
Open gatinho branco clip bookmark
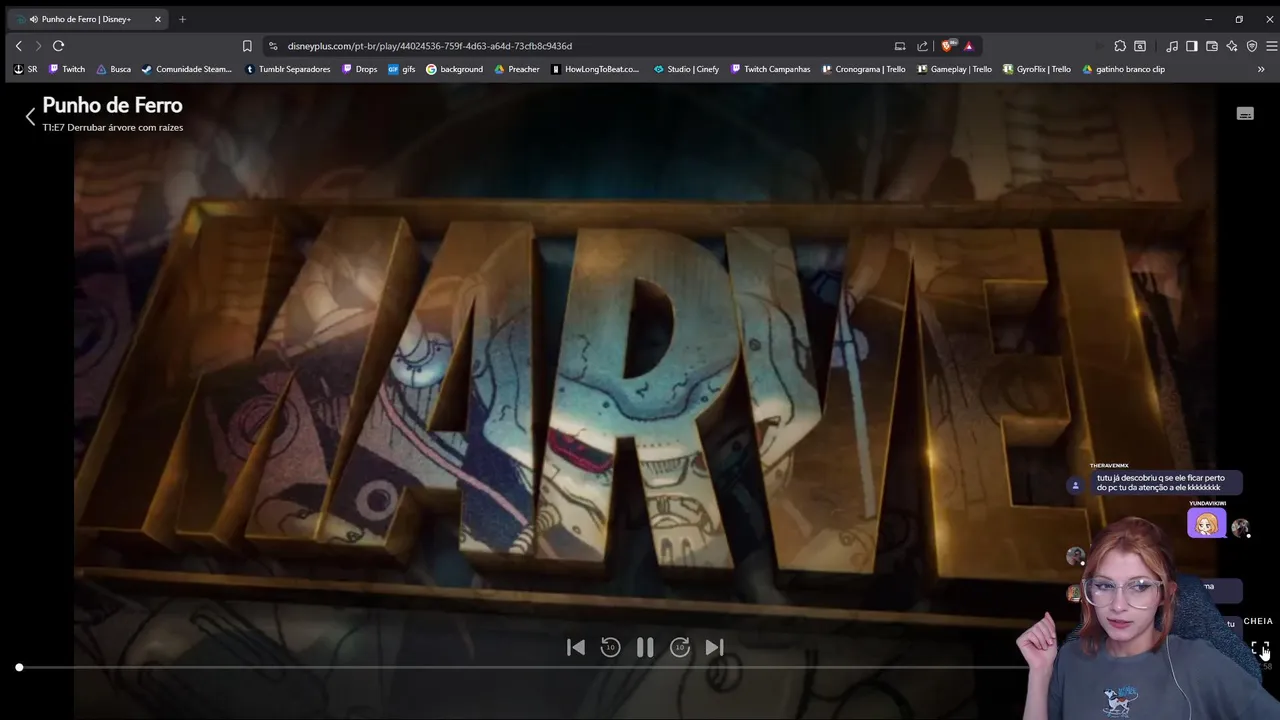click(1123, 69)
